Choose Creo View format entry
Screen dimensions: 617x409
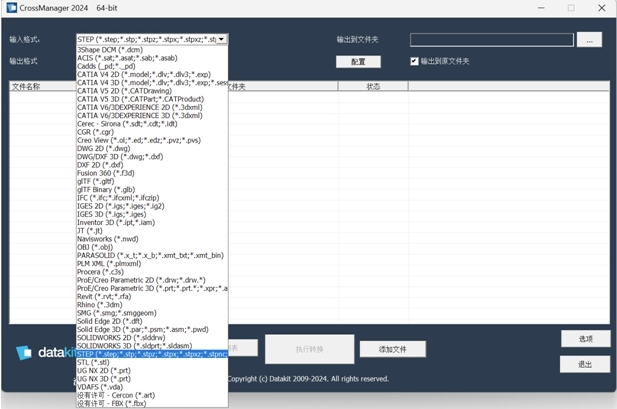click(152, 140)
